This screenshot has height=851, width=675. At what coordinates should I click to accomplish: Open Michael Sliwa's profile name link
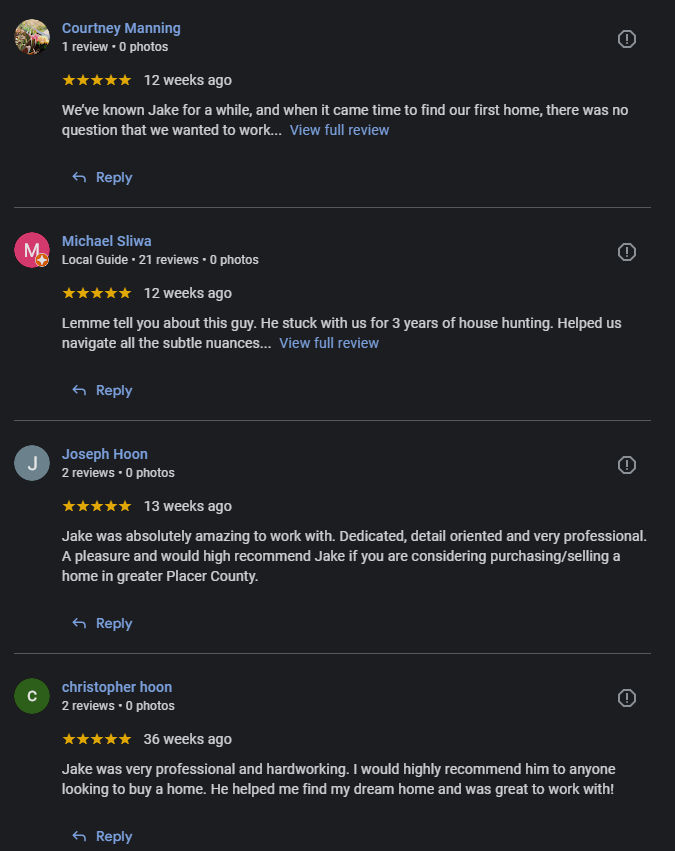[x=107, y=241]
